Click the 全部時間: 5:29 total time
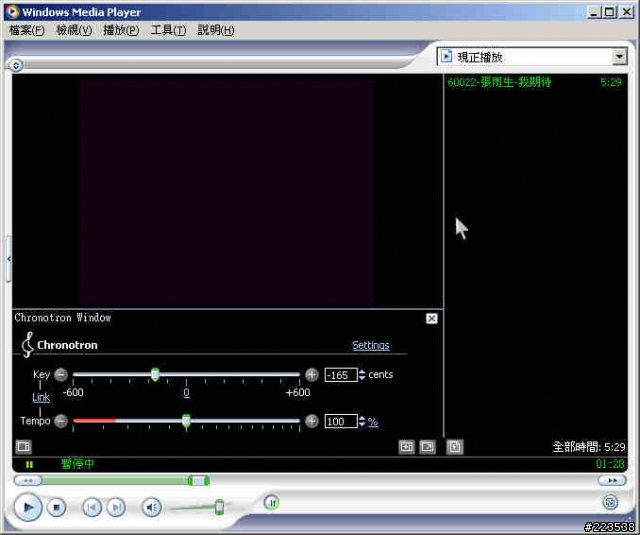Screen dimensions: 640x535 [x=589, y=447]
